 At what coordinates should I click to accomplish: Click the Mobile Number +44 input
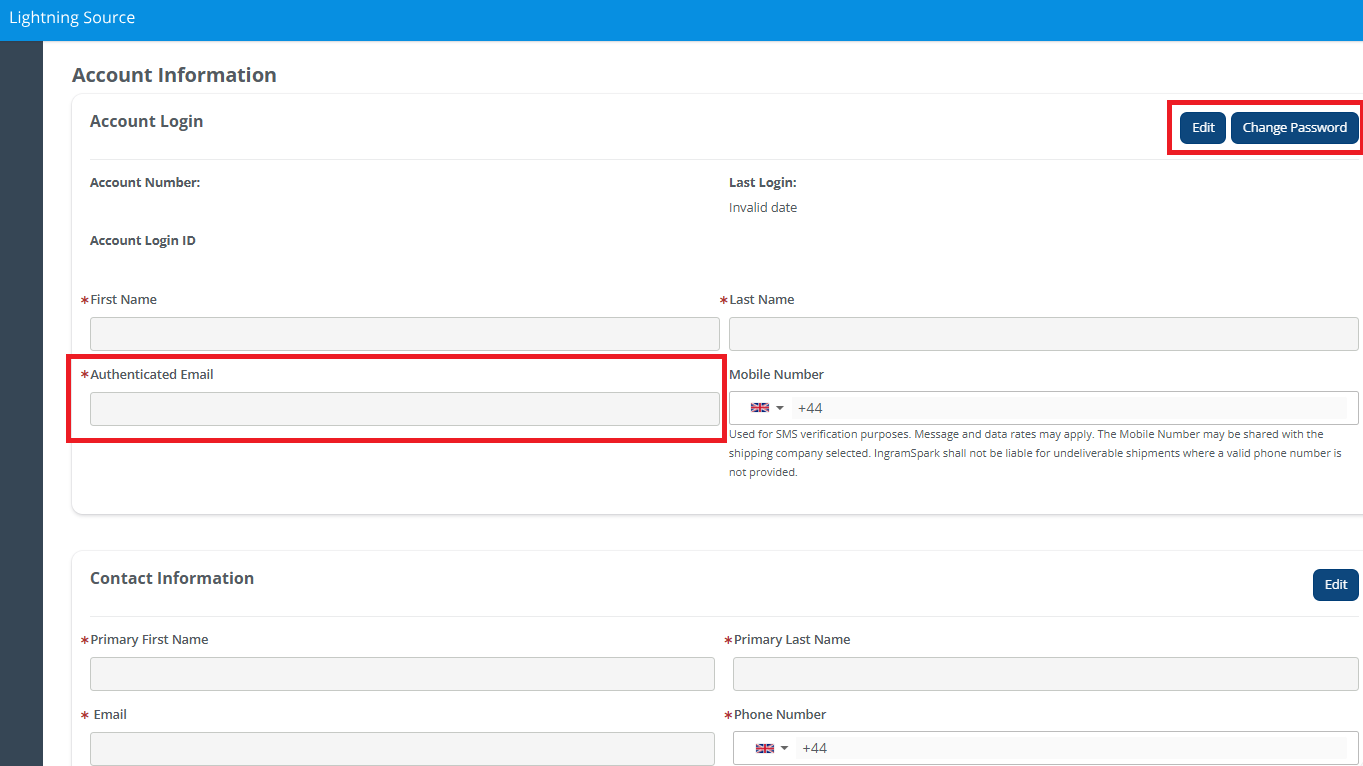[x=1070, y=408]
